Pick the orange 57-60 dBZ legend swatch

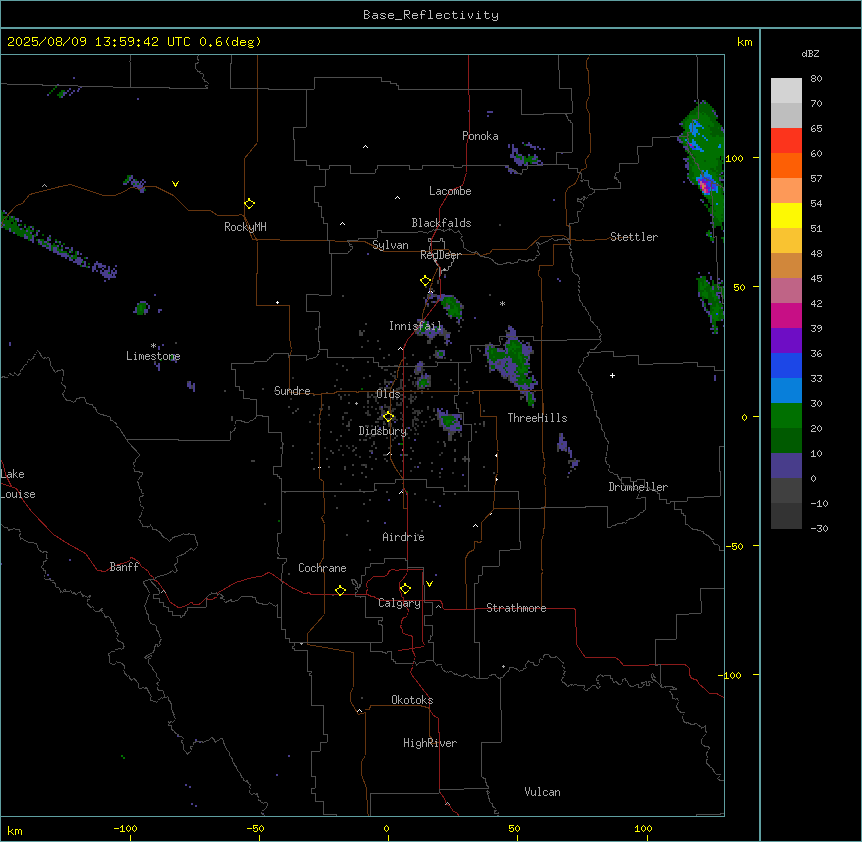tap(786, 165)
